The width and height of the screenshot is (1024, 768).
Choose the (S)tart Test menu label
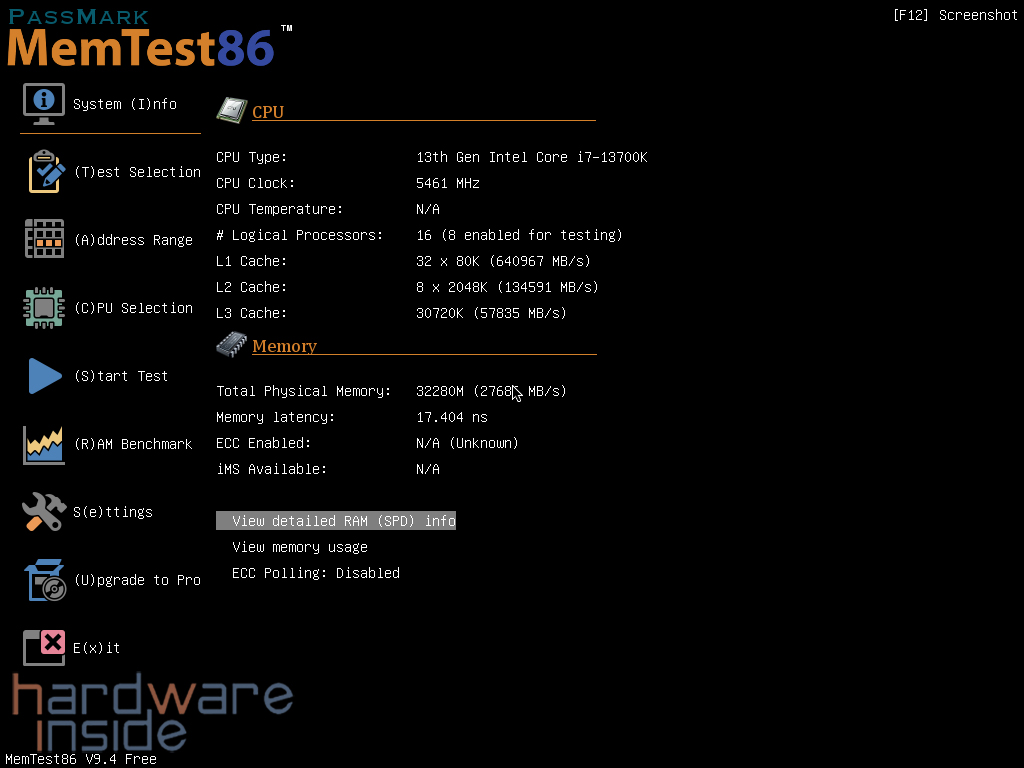click(121, 376)
